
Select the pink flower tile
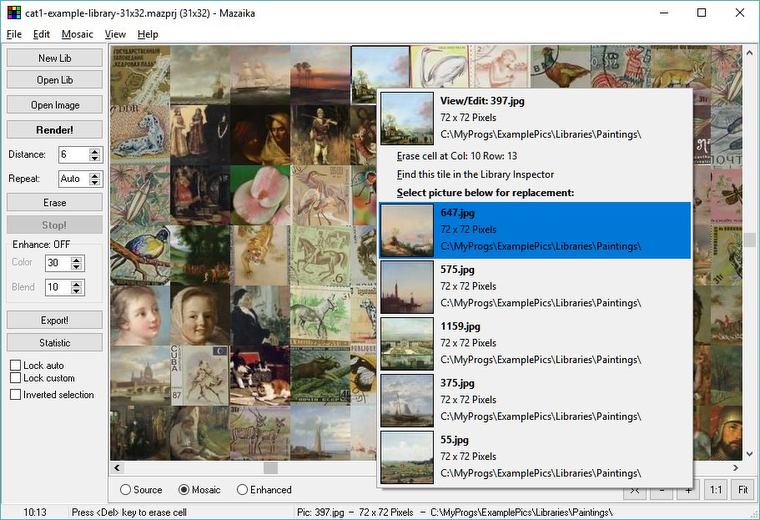coord(260,195)
